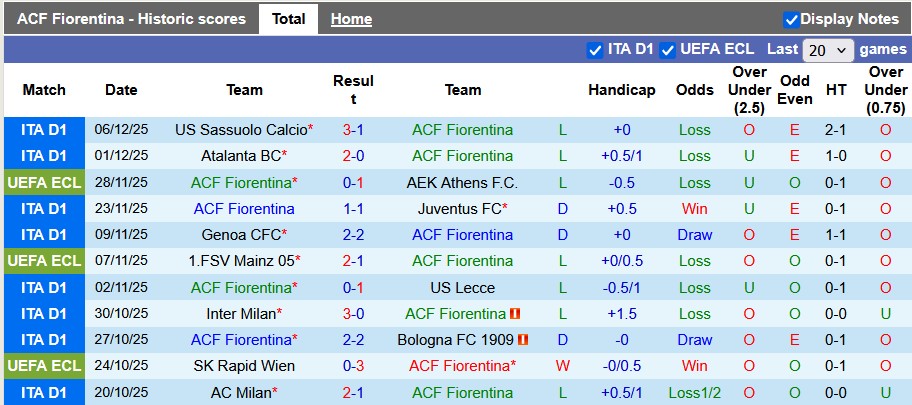This screenshot has height=405, width=912.
Task: Click red card icon beside Bologna FC 1909
Action: pyautogui.click(x=523, y=340)
